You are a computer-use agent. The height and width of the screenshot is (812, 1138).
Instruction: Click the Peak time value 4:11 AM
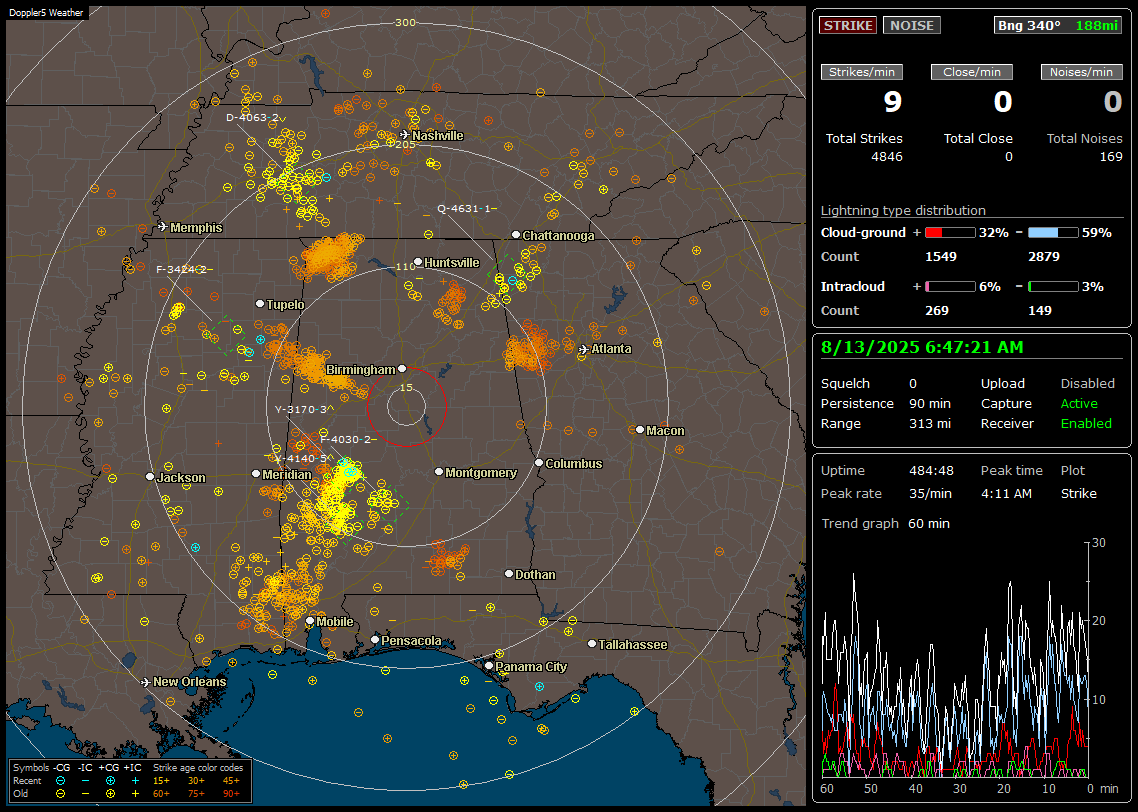(x=1006, y=493)
